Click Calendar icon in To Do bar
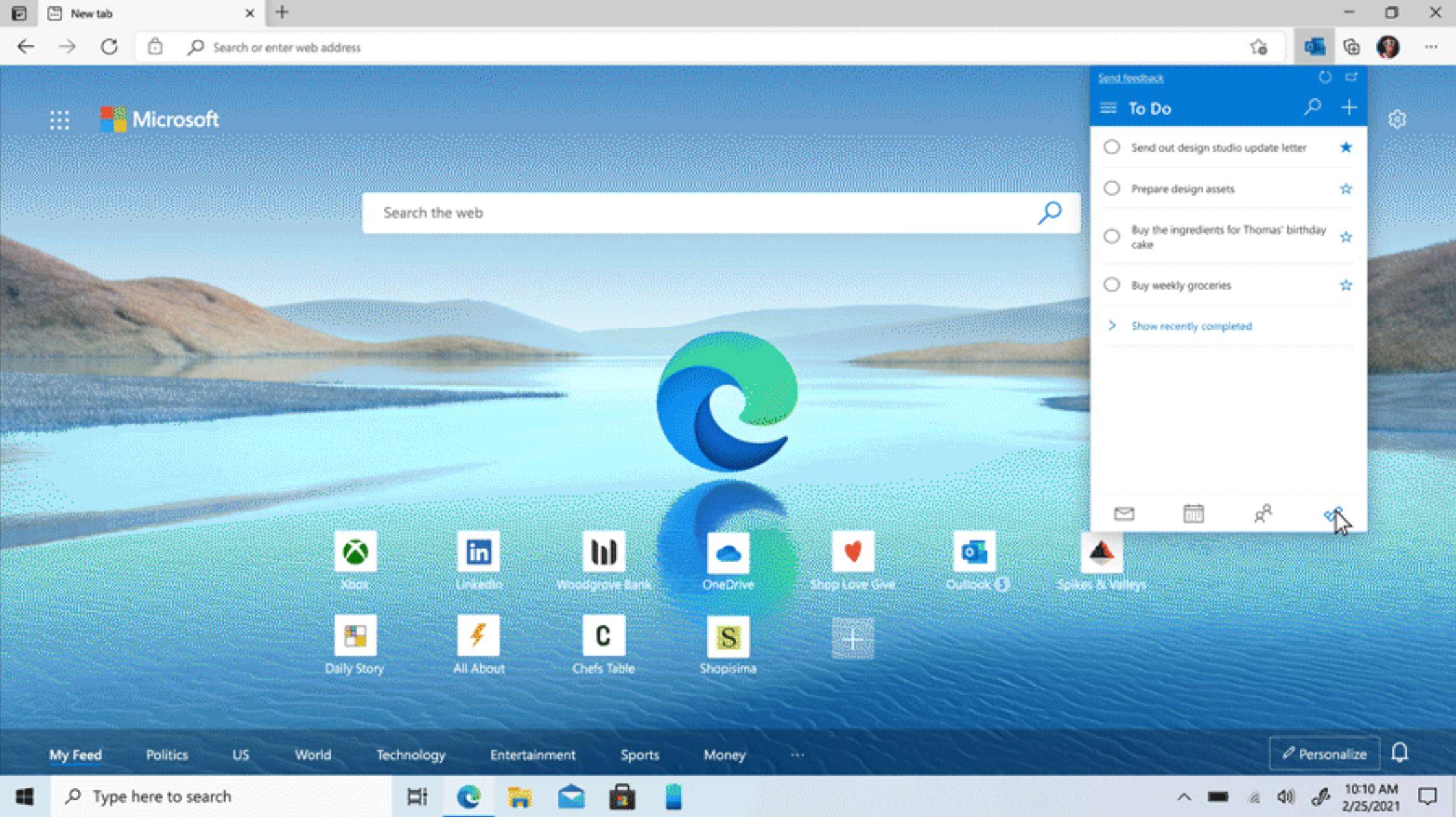The height and width of the screenshot is (817, 1456). 1193,513
